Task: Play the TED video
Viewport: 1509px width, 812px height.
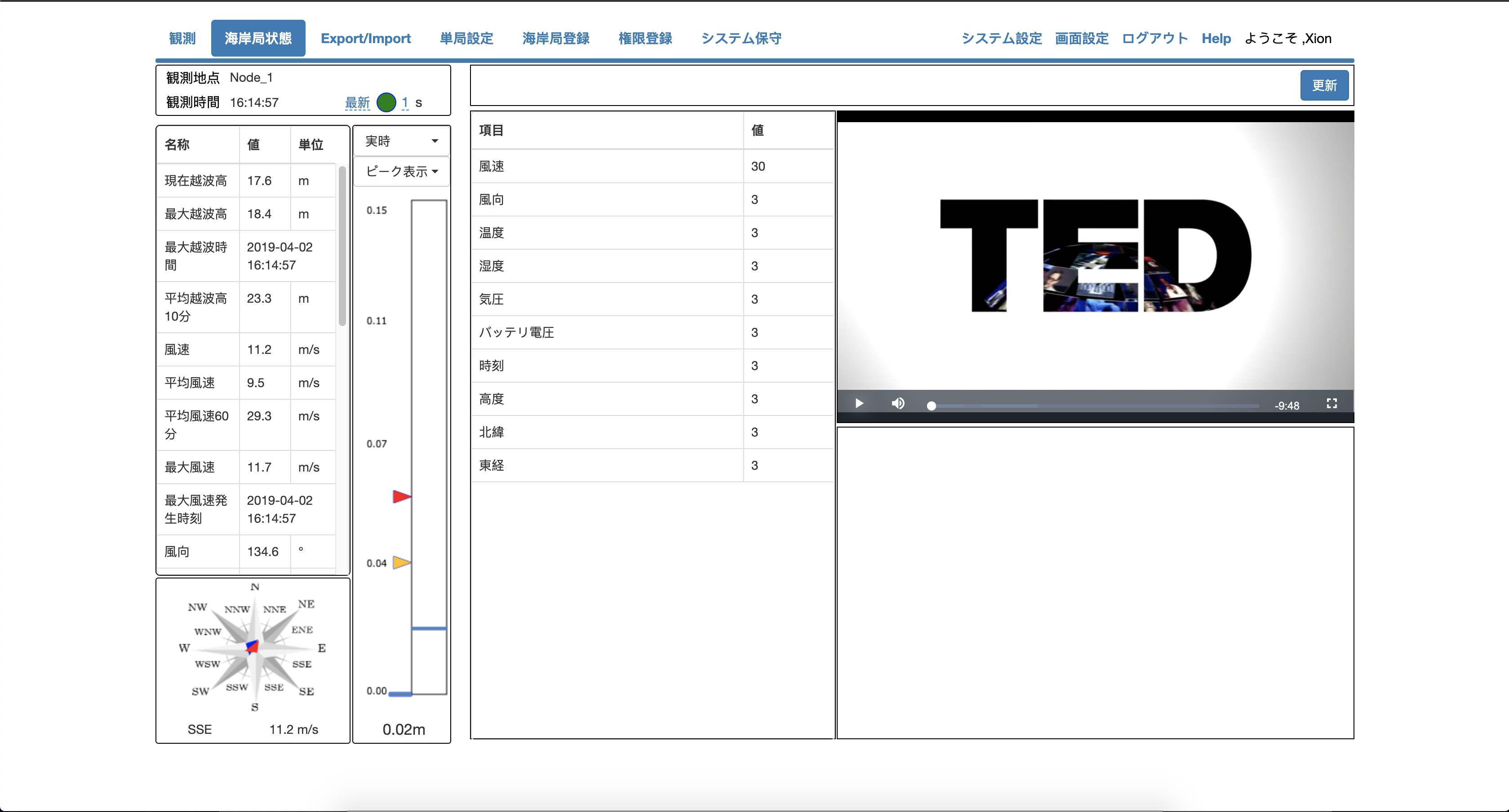Action: point(859,403)
